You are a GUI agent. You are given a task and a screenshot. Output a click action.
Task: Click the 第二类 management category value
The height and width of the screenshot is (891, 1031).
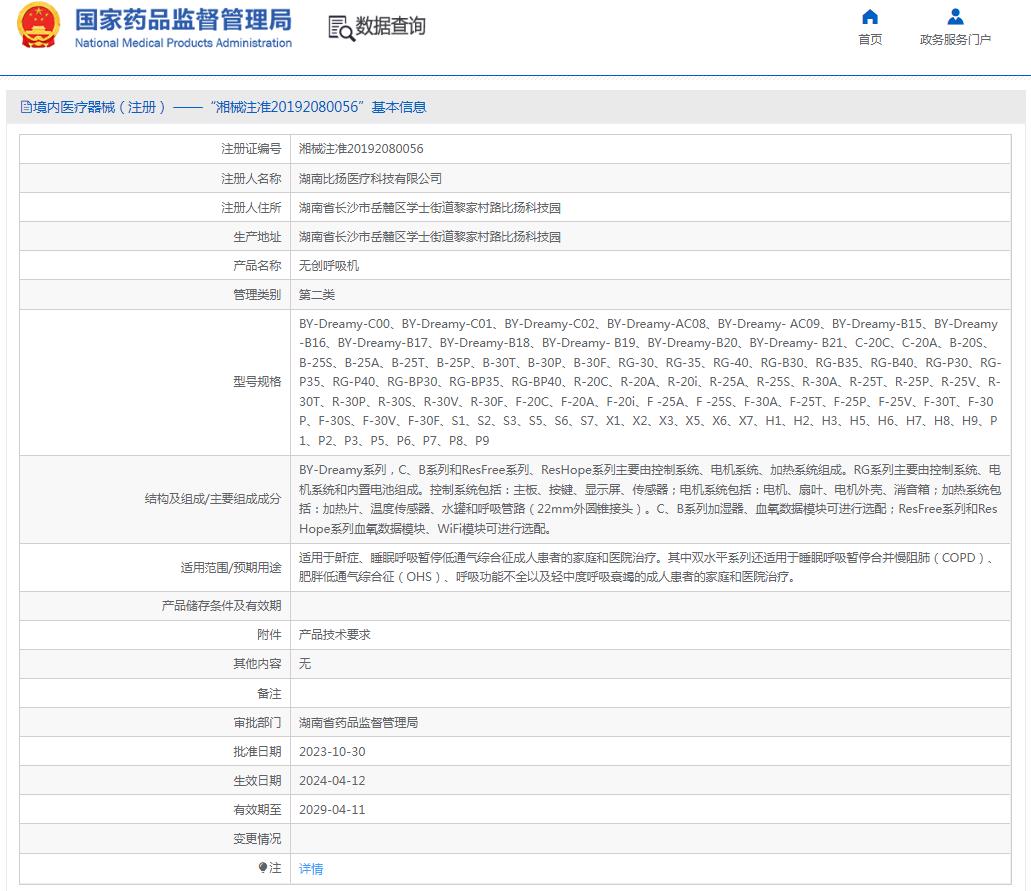(x=317, y=295)
